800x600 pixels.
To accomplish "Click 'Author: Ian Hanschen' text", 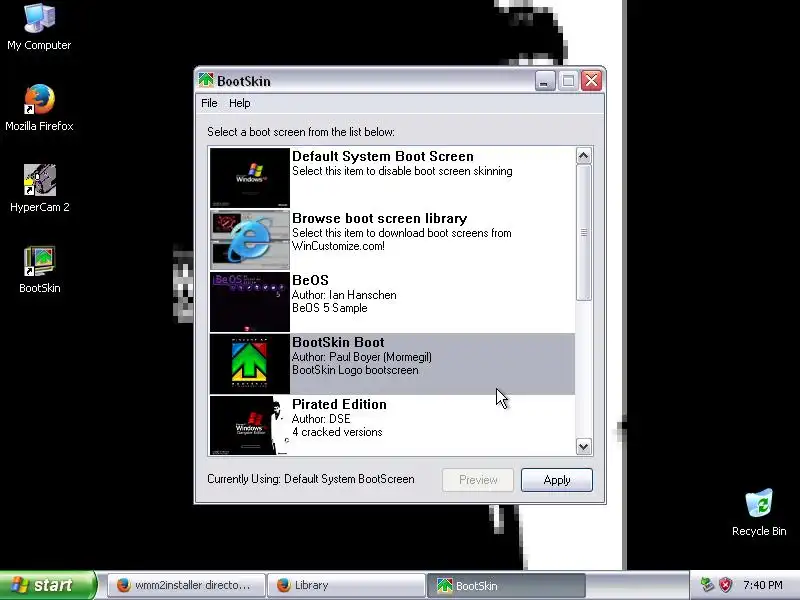I will (x=344, y=295).
